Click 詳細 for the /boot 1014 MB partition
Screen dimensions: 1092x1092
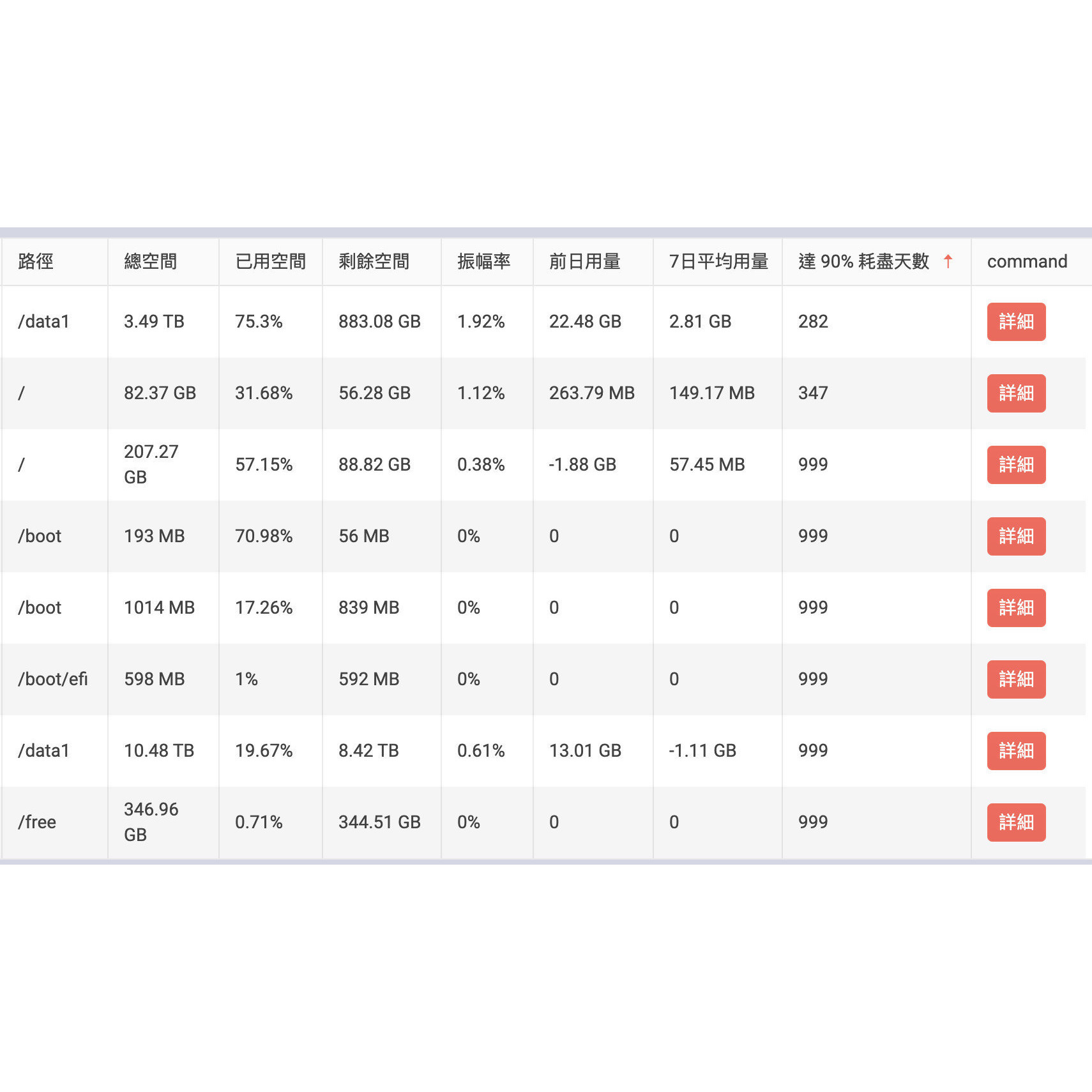[1015, 608]
